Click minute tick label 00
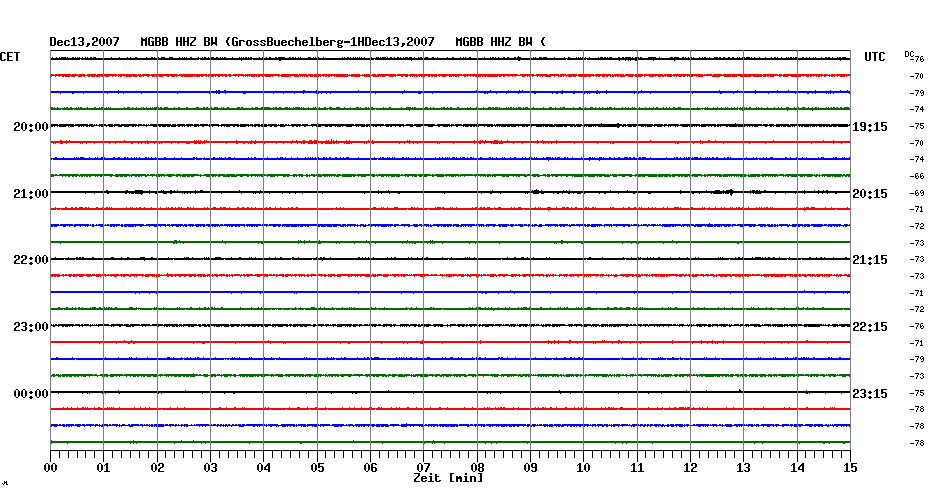The width and height of the screenshot is (930, 494). (50, 468)
